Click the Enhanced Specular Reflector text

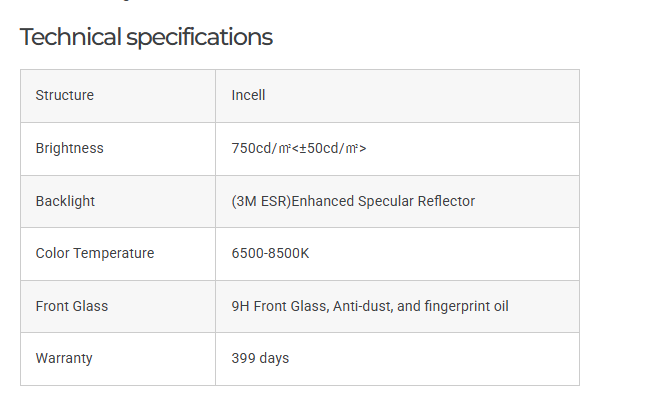(383, 201)
